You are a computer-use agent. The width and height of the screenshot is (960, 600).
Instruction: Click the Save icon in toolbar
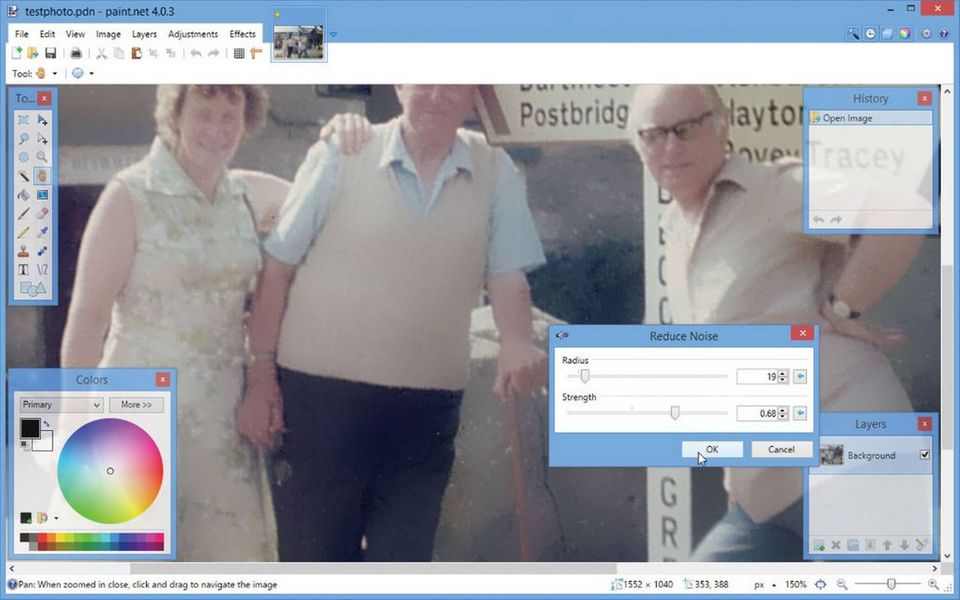[50, 53]
